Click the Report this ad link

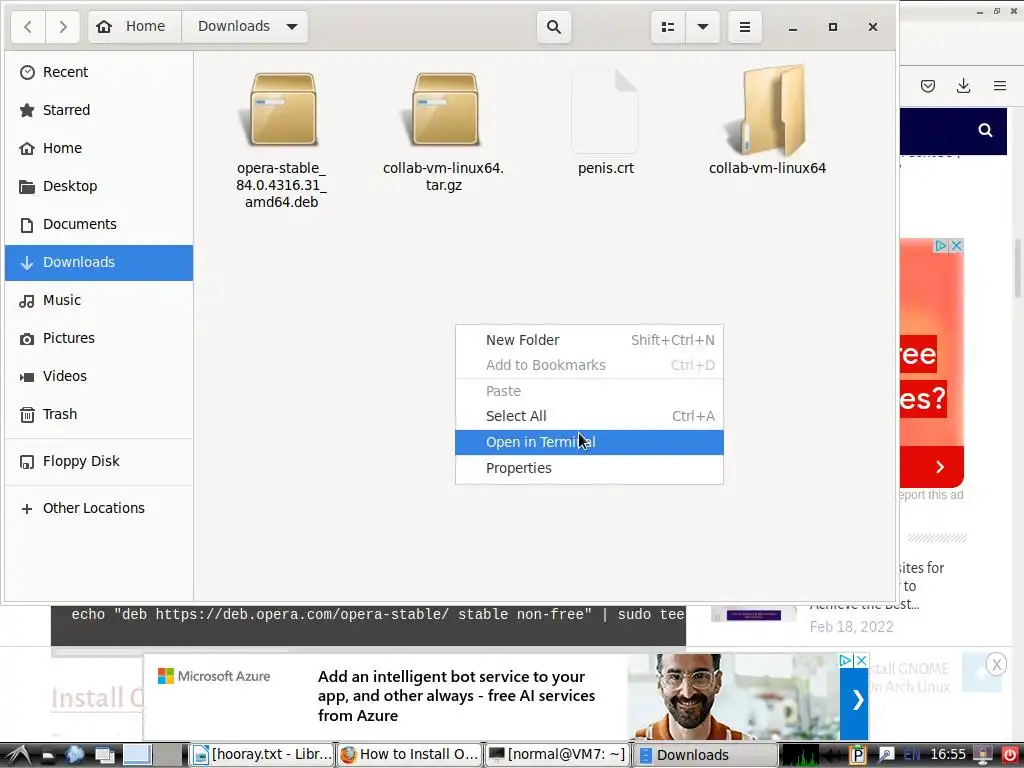click(x=931, y=495)
